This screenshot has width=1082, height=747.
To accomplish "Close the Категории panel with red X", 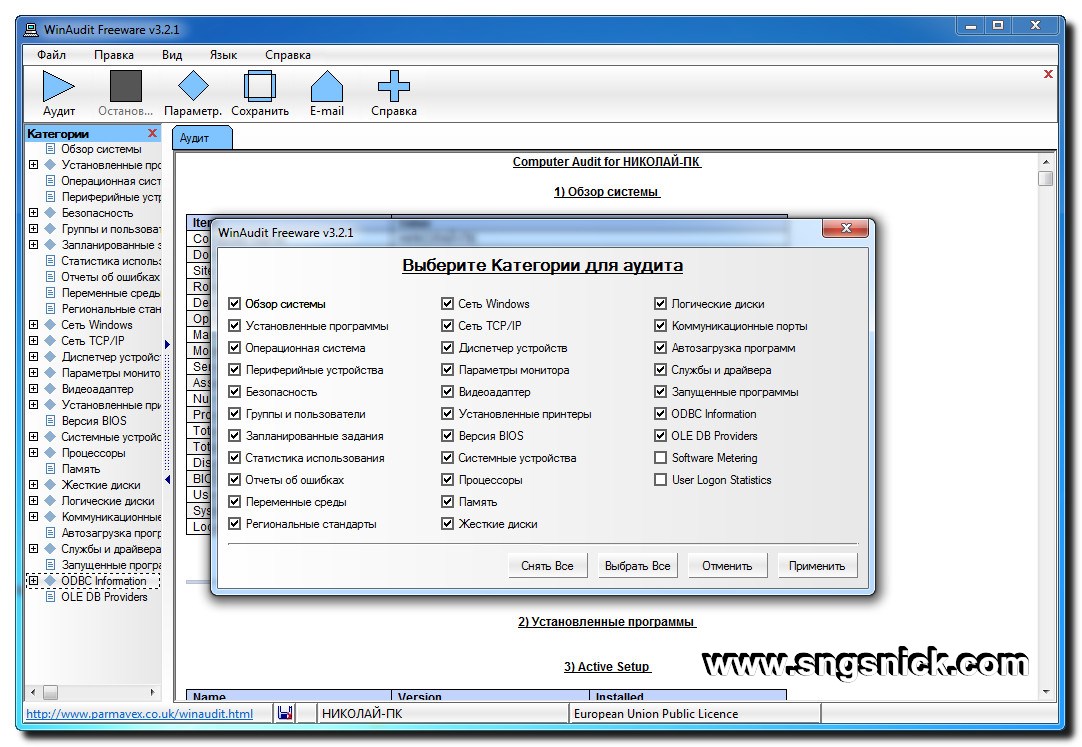I will [153, 133].
